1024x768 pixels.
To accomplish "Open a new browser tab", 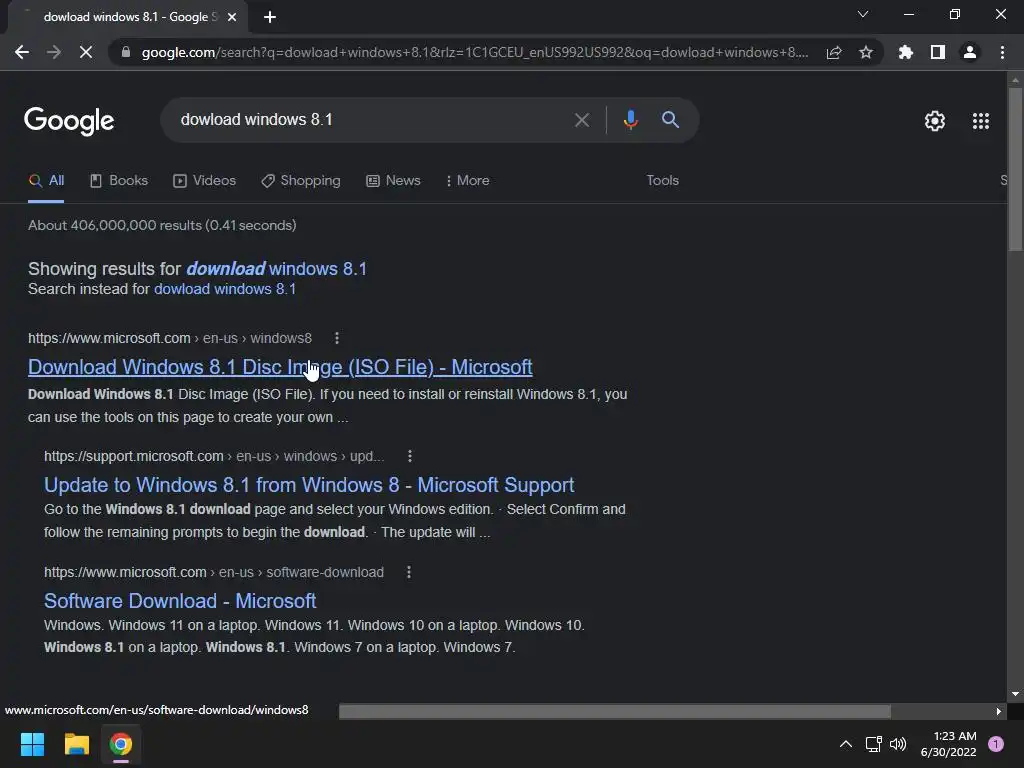I will coord(270,17).
